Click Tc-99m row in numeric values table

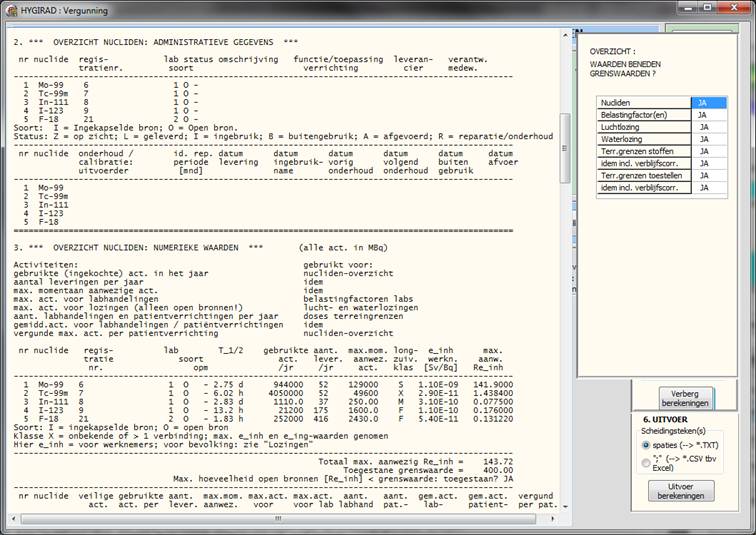(x=268, y=393)
